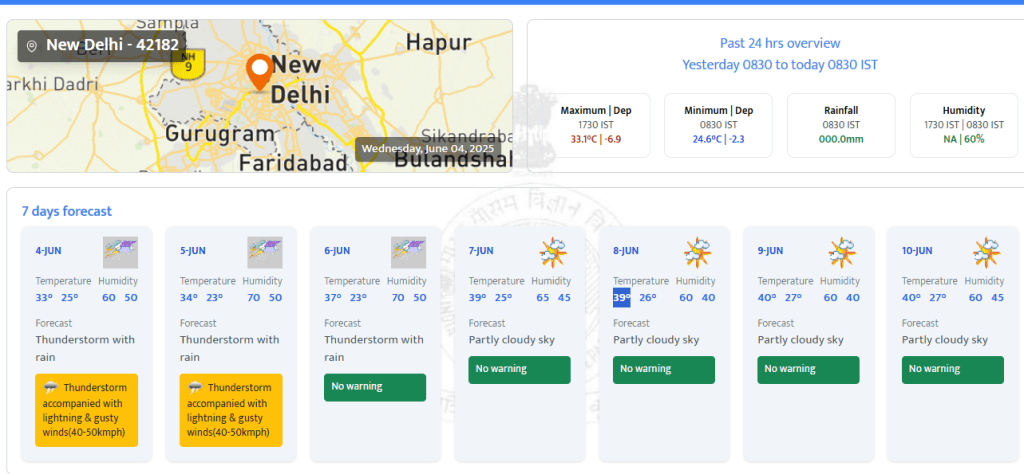
Task: Click the 9-JUN No warning badge
Action: [x=808, y=370]
